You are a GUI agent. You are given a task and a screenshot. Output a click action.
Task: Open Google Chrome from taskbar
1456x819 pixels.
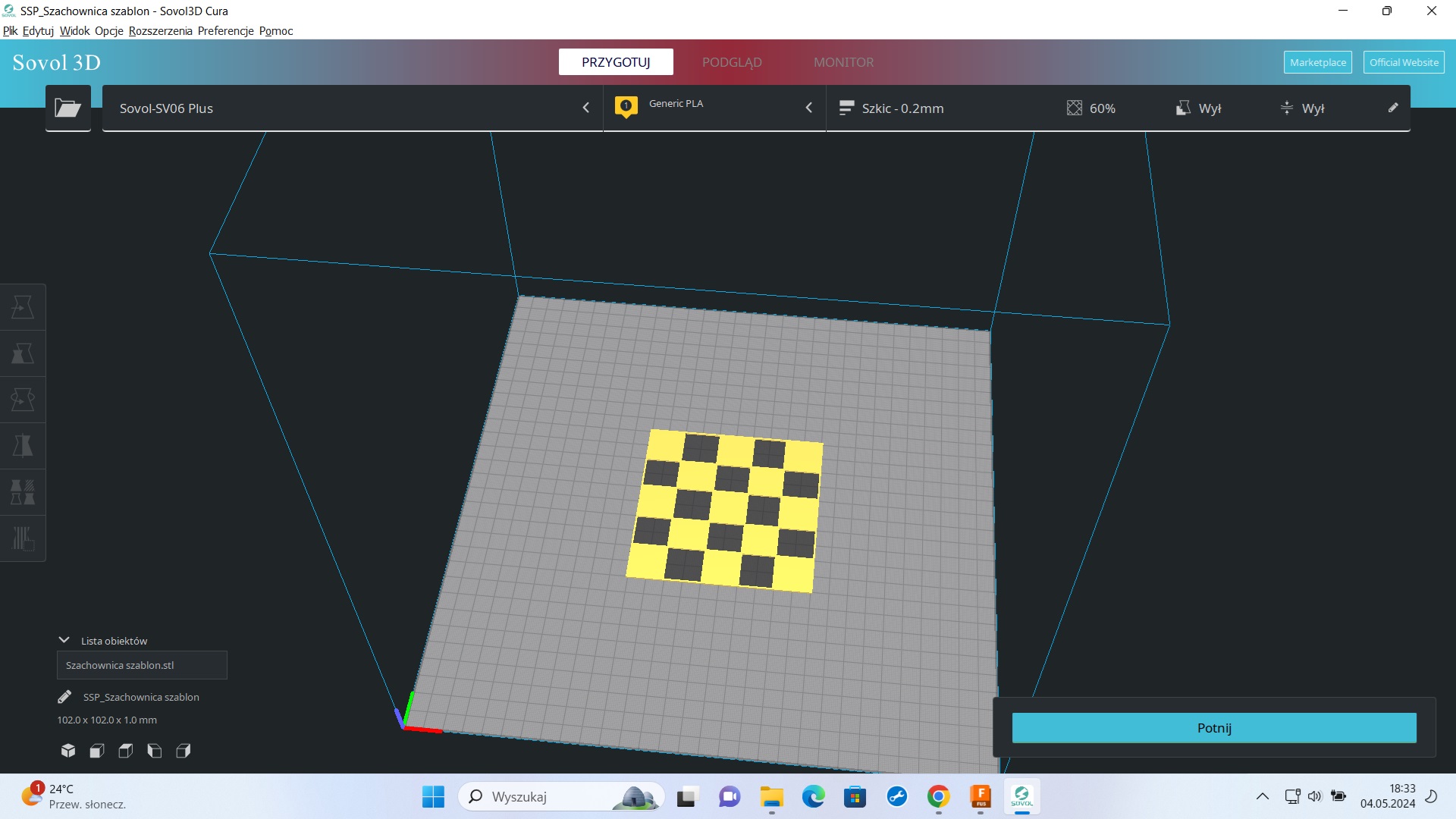939,797
